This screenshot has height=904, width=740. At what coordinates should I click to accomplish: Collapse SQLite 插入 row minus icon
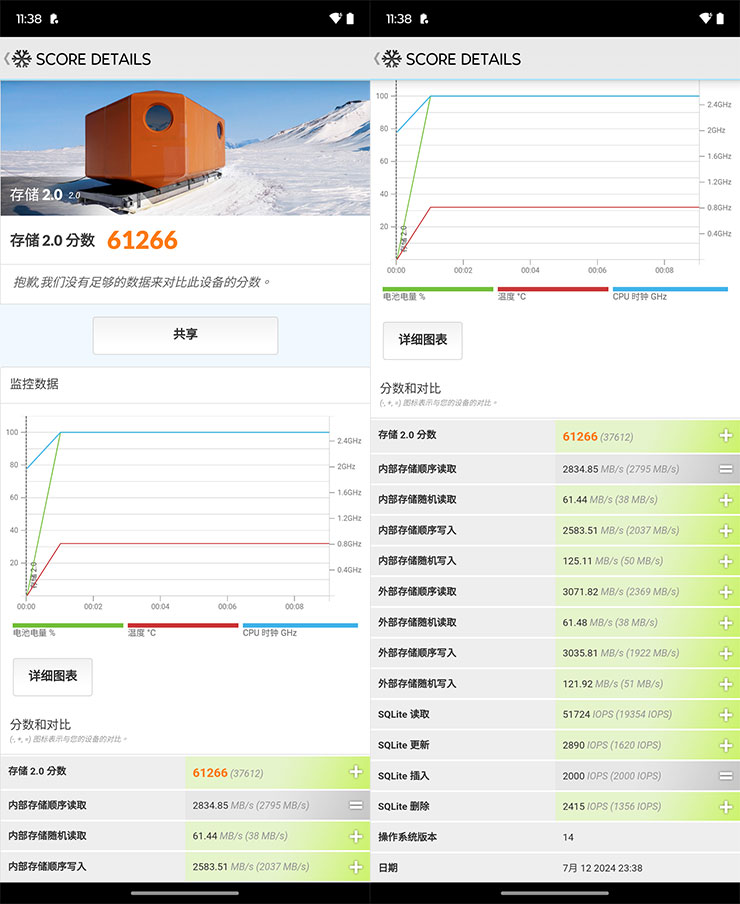point(726,776)
